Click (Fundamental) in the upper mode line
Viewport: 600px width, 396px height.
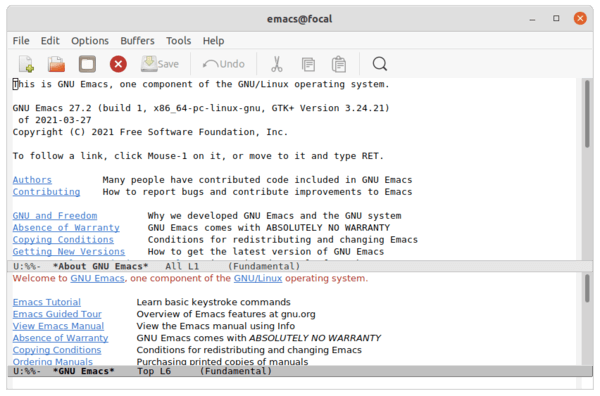(x=264, y=266)
